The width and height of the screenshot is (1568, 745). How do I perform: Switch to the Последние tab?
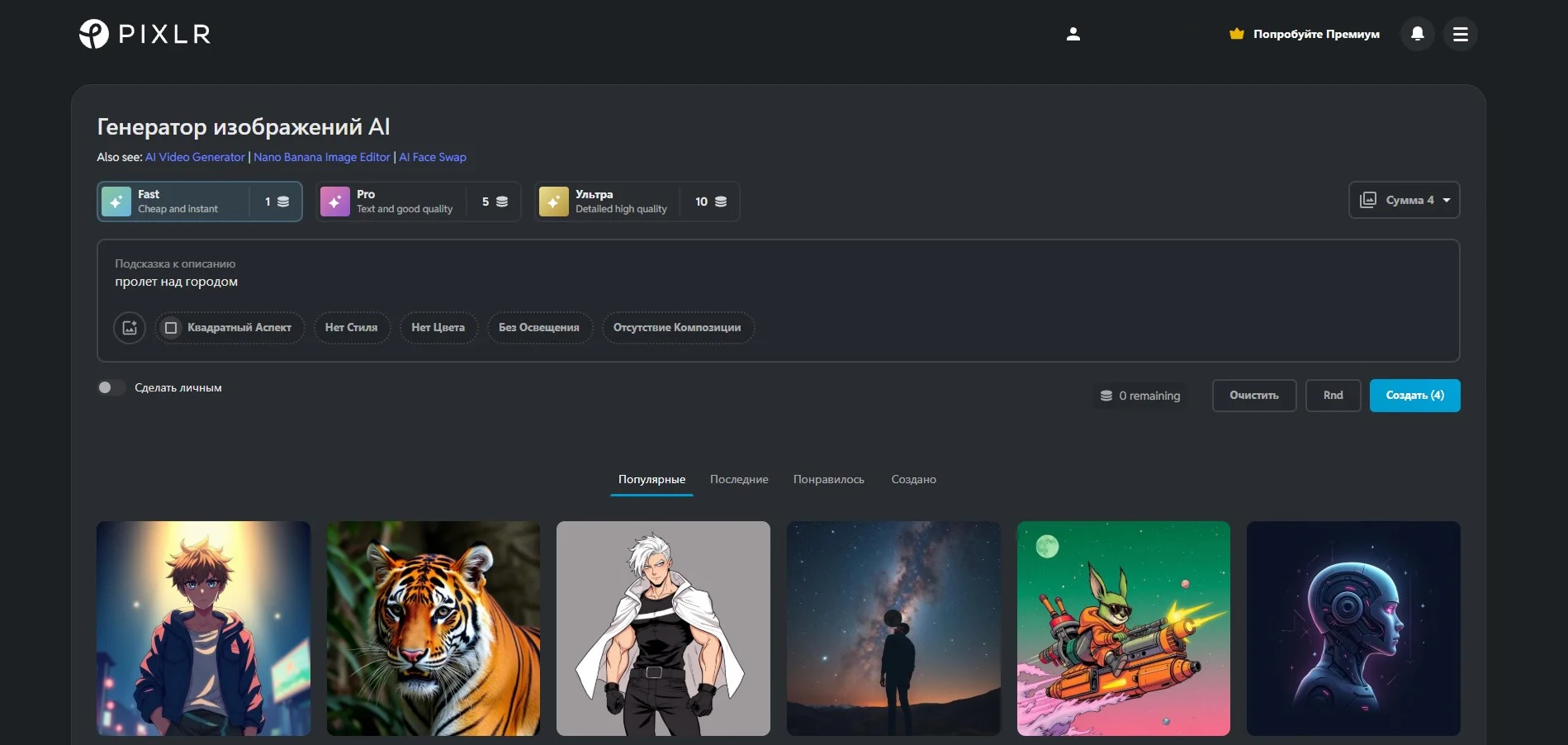click(x=739, y=479)
